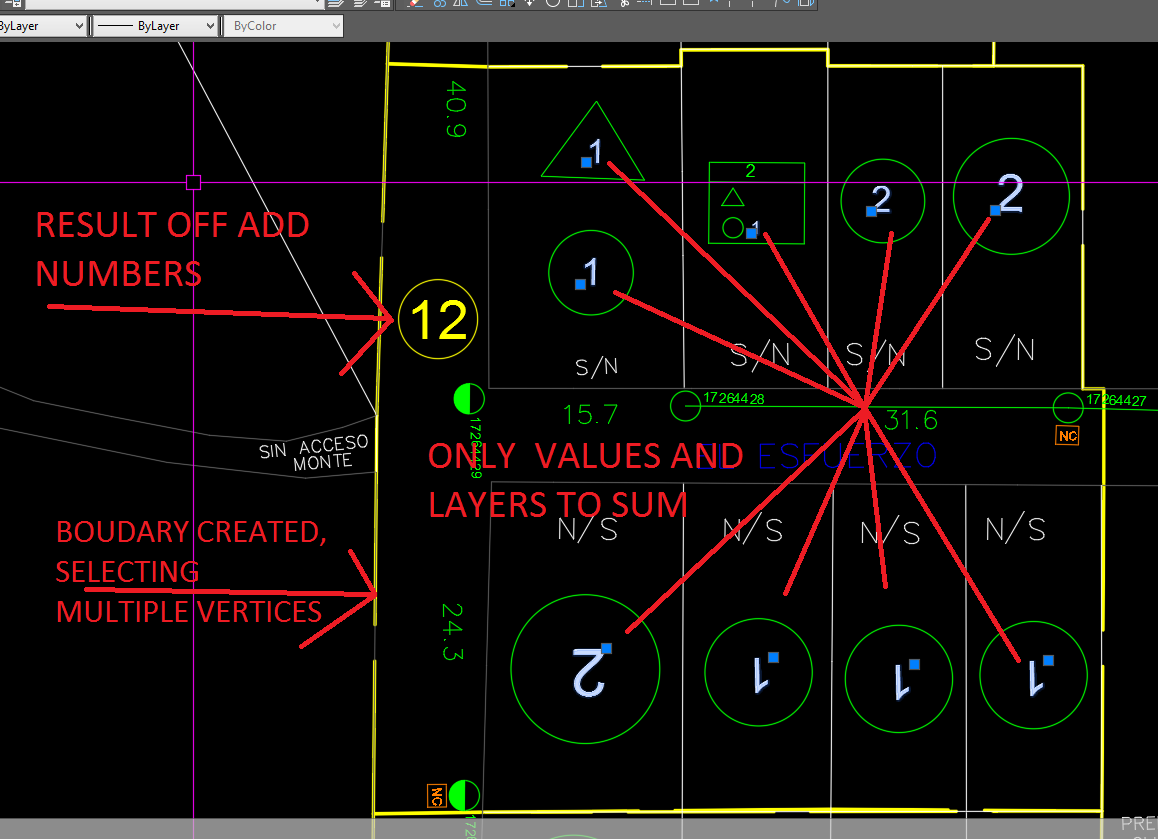The height and width of the screenshot is (839, 1158).
Task: Expand the leftmost ByLayer color dropdown
Action: click(42, 26)
